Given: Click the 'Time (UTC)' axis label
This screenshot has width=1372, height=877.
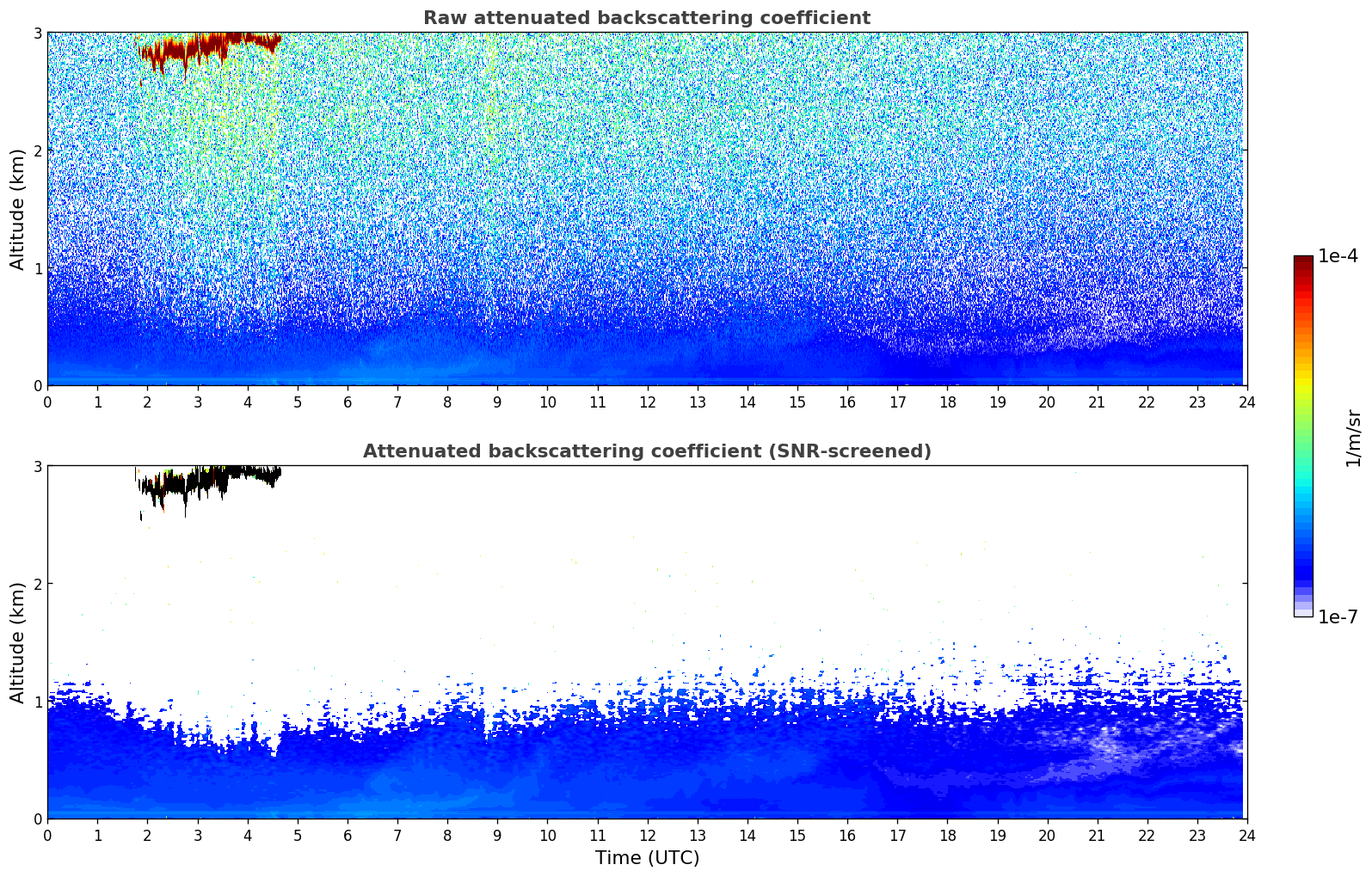Looking at the screenshot, I should (x=647, y=858).
